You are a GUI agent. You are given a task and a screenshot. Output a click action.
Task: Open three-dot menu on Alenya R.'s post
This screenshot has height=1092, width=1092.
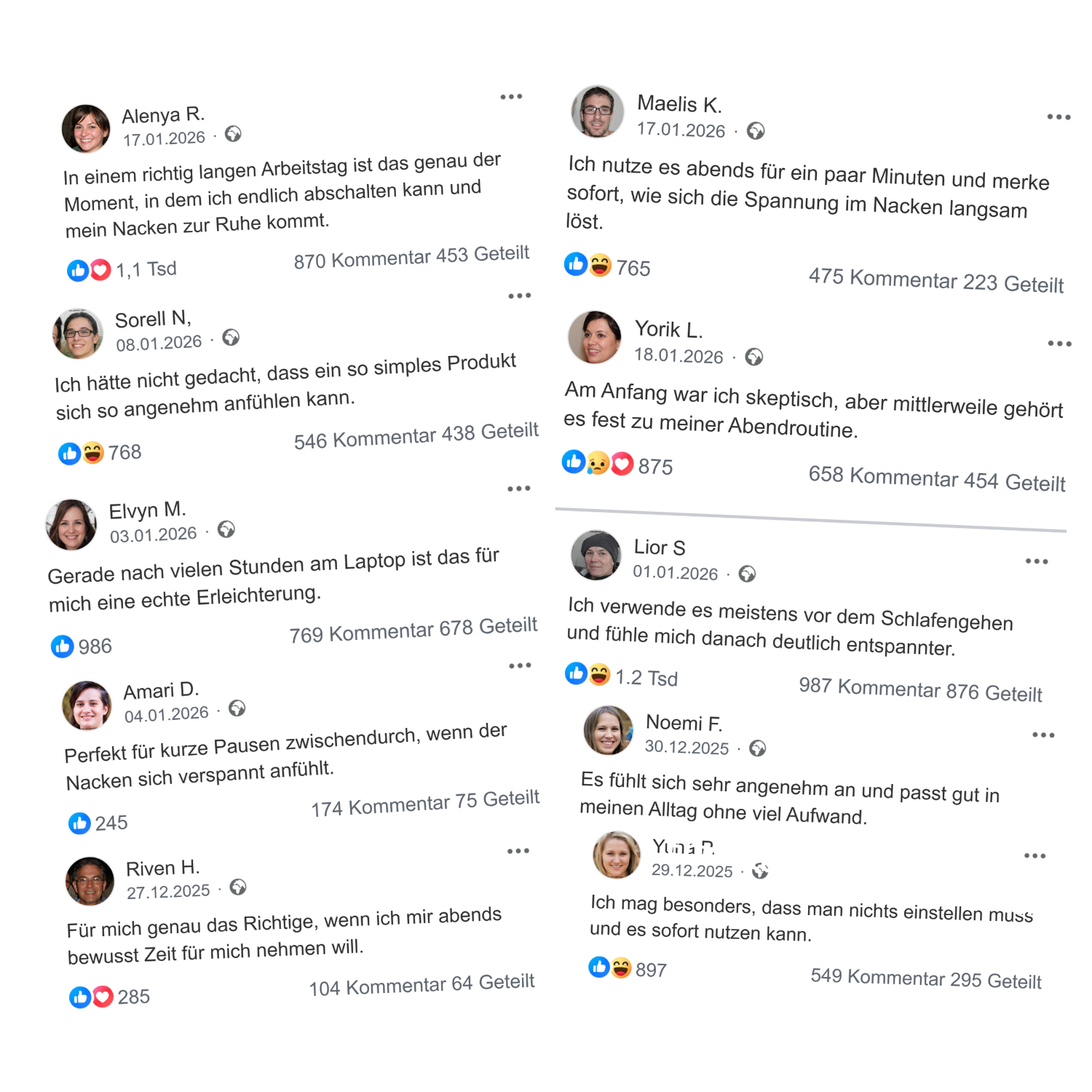(511, 97)
